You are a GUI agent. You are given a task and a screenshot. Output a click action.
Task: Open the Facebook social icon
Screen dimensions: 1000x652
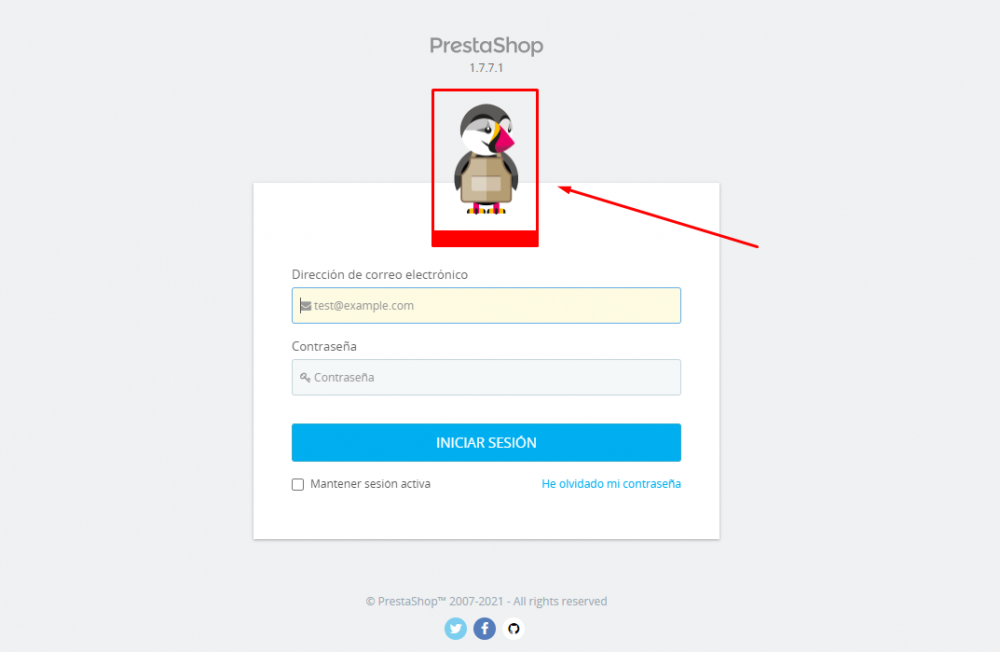pyautogui.click(x=485, y=629)
